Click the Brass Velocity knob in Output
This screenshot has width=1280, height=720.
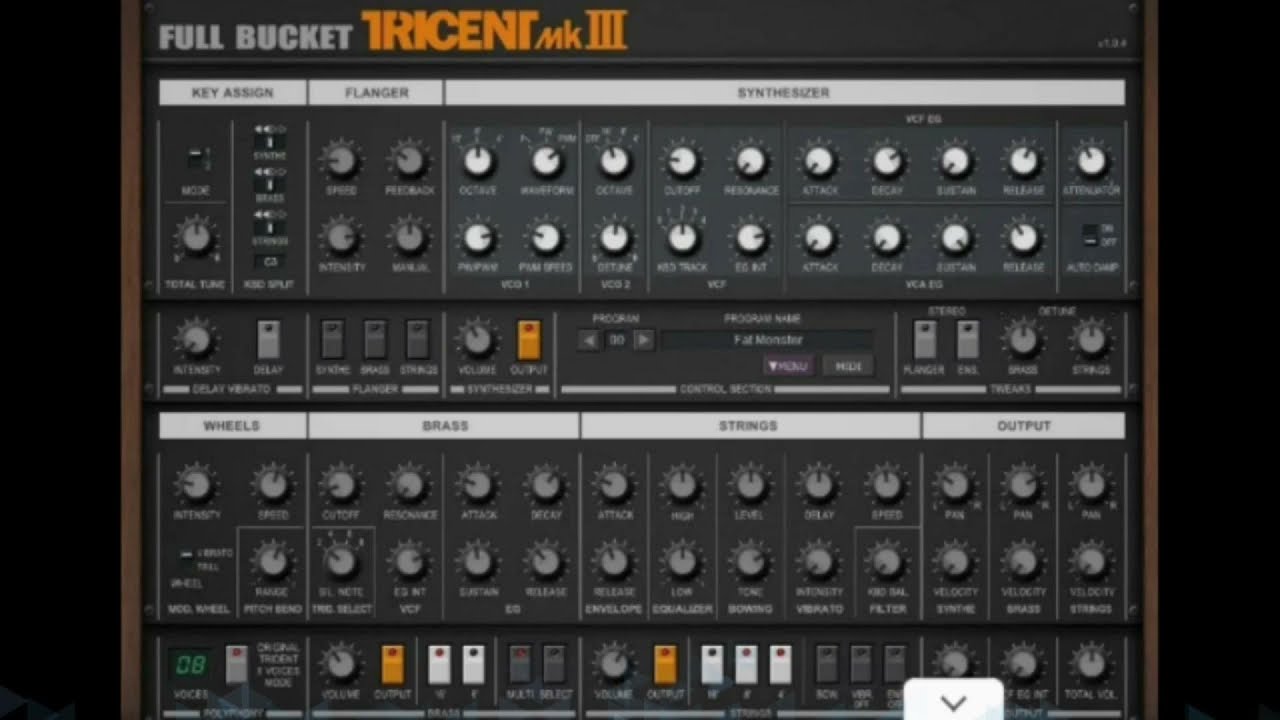click(x=1023, y=562)
